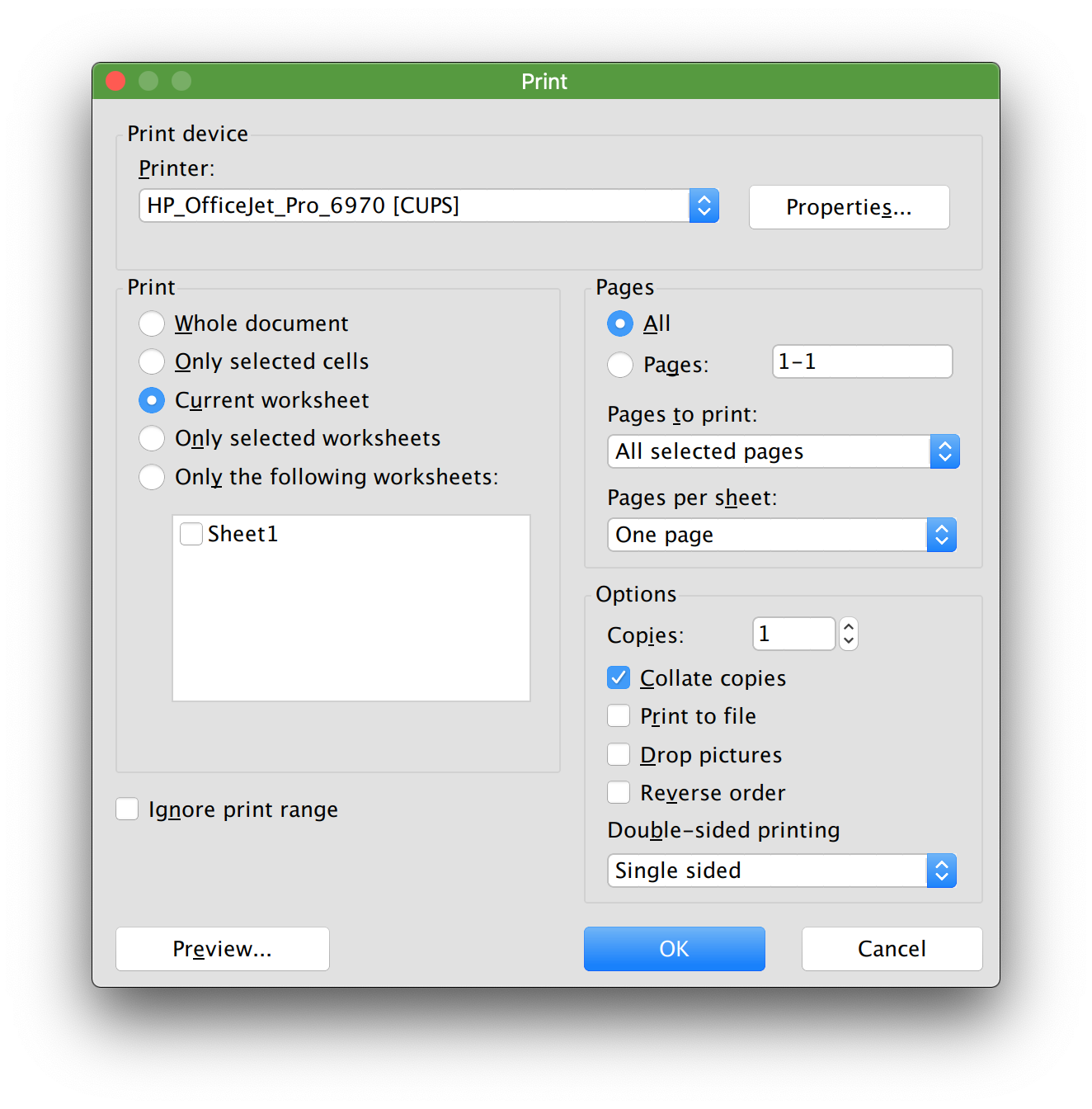This screenshot has width=1092, height=1109.
Task: Enable Reverse order printing
Action: (619, 792)
